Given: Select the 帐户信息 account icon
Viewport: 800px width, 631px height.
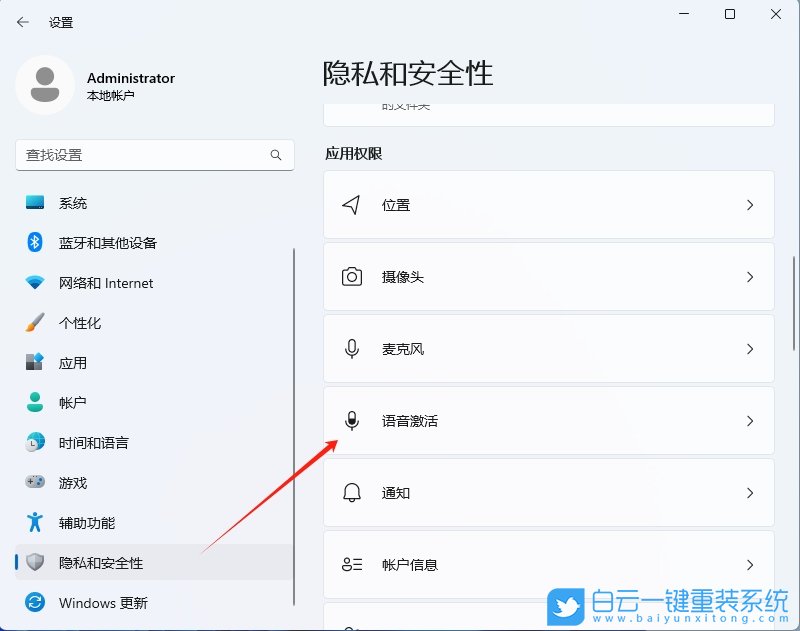Looking at the screenshot, I should 352,565.
